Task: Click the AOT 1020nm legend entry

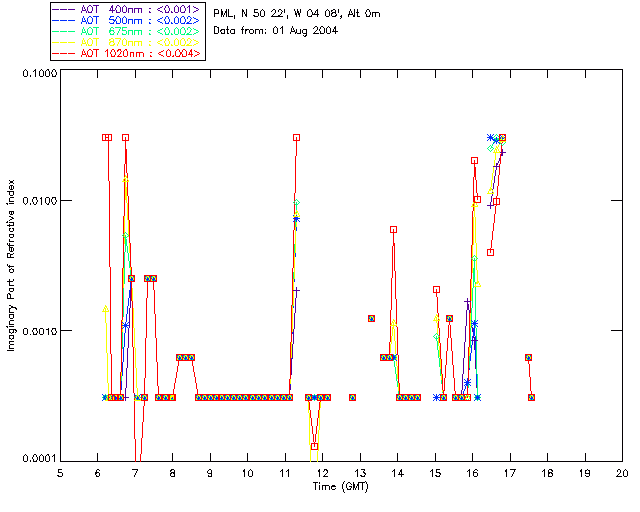Action: [127, 53]
